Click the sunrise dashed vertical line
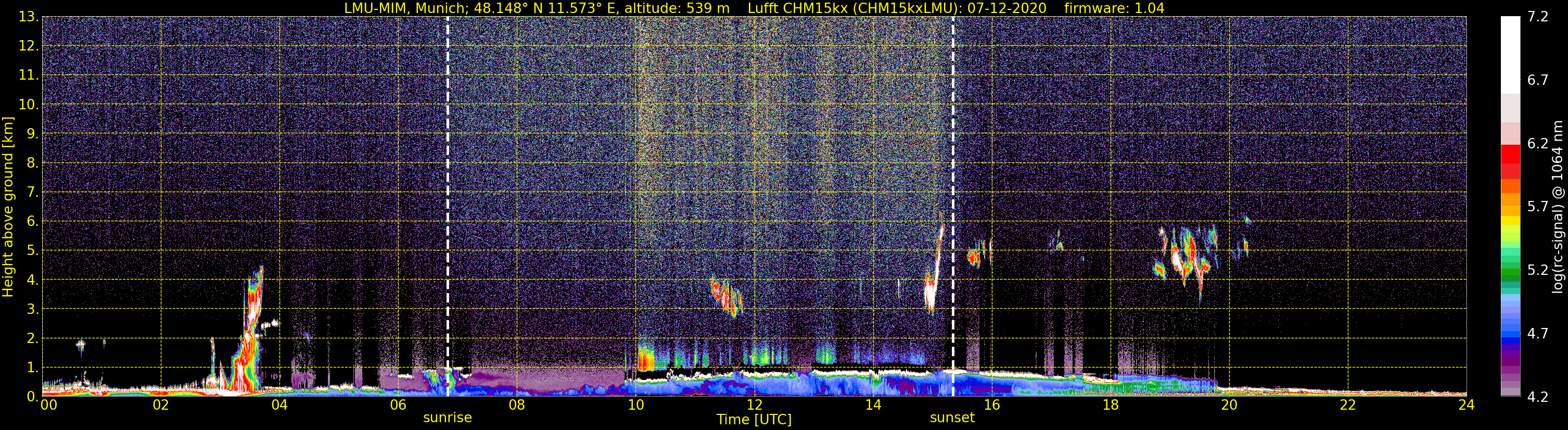 (448, 206)
